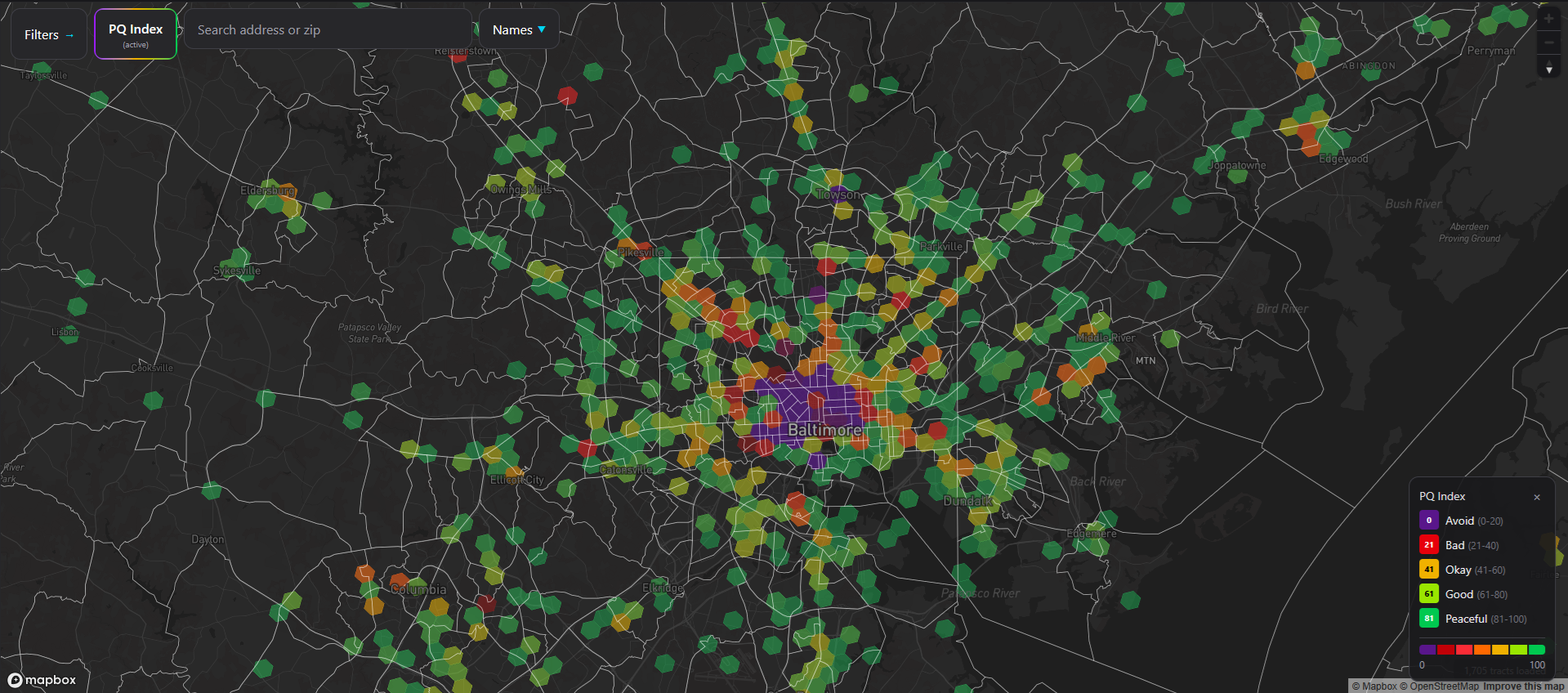Select the lime Good swatch in the legend

pos(1429,594)
